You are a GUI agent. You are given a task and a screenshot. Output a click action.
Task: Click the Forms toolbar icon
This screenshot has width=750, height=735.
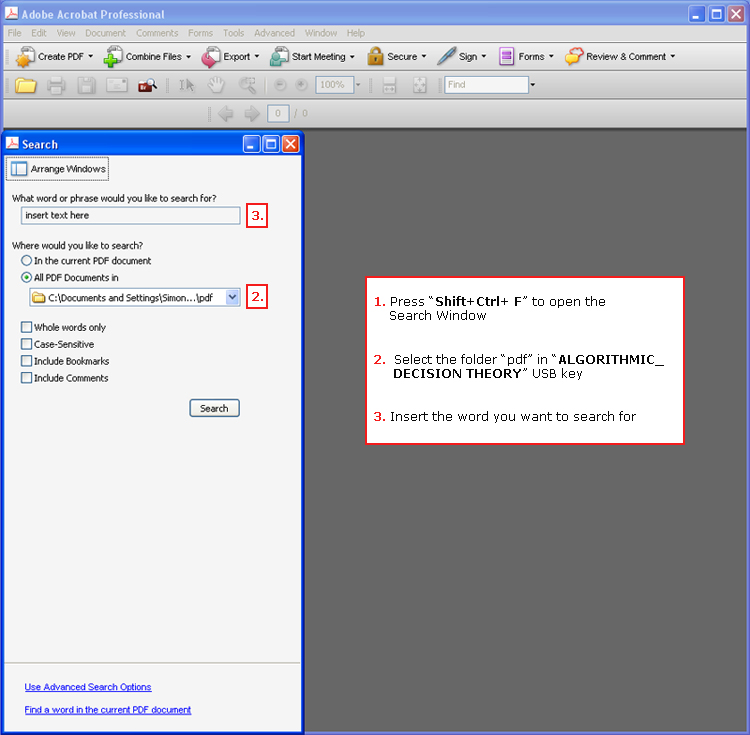(x=506, y=56)
